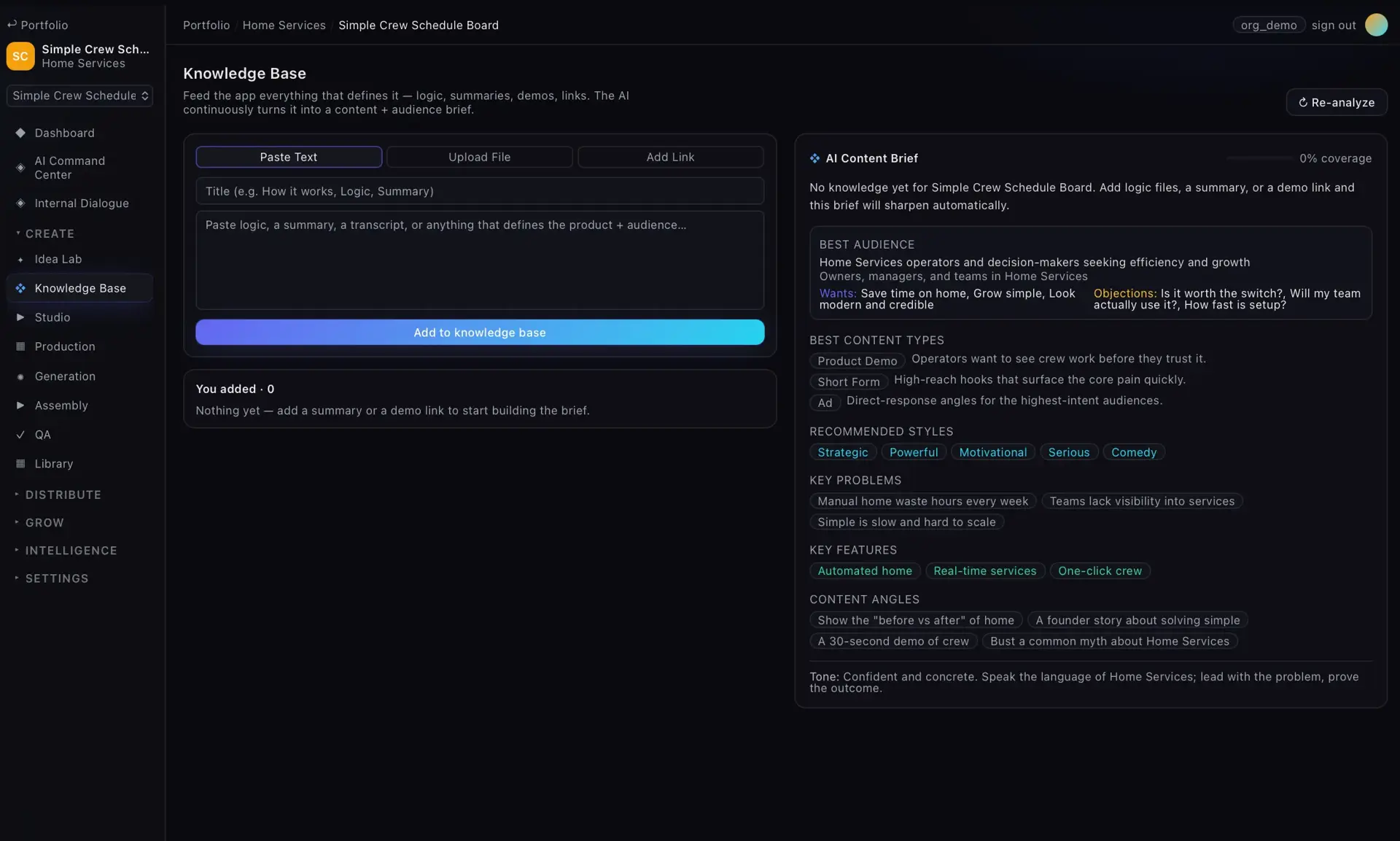
Task: Click the AI Content Brief sparkle icon
Action: (x=814, y=158)
